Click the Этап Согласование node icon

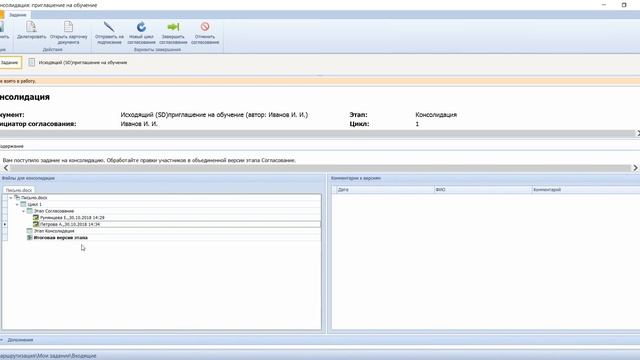pos(29,211)
